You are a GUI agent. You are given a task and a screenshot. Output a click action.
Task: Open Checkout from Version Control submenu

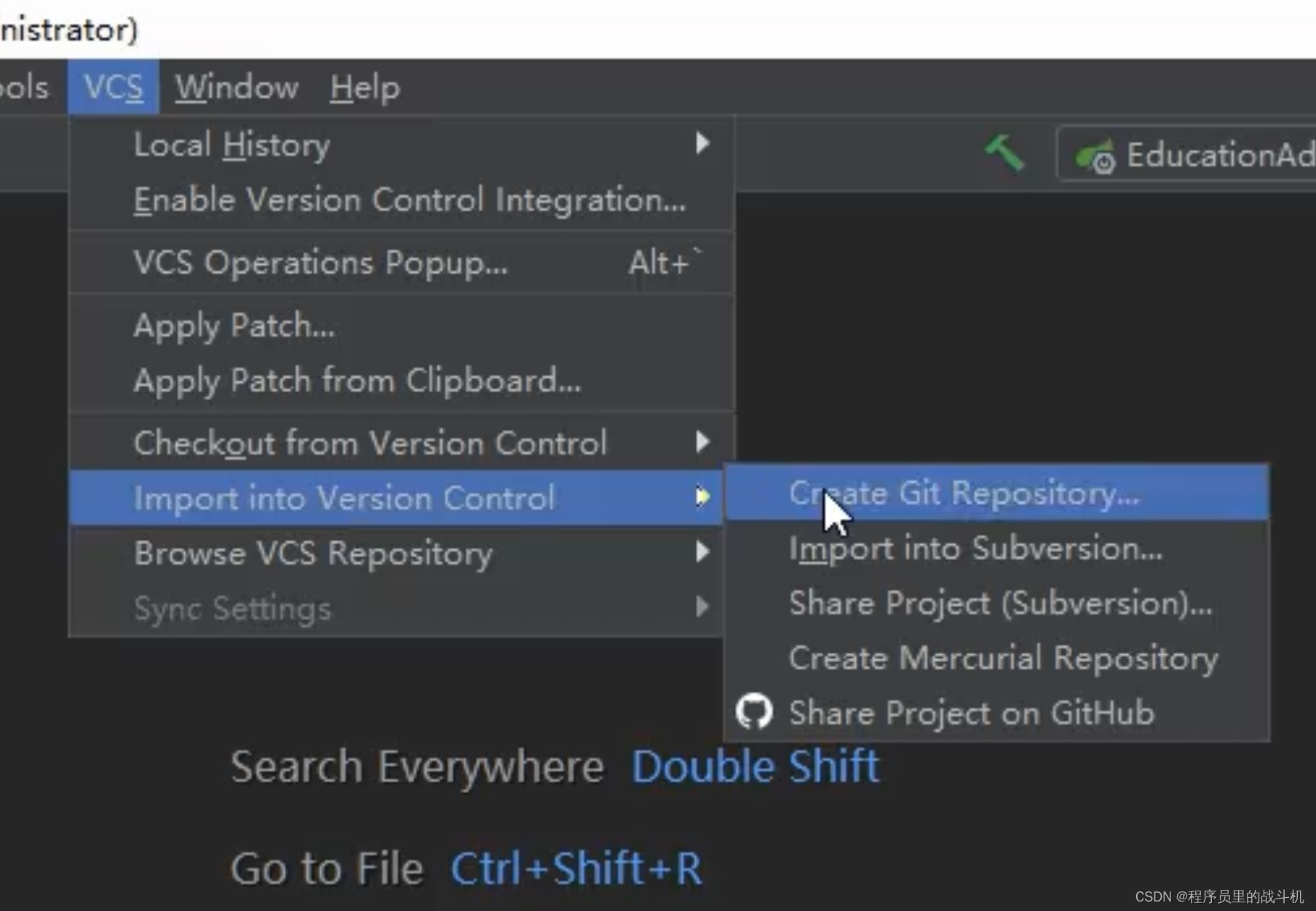(x=401, y=442)
